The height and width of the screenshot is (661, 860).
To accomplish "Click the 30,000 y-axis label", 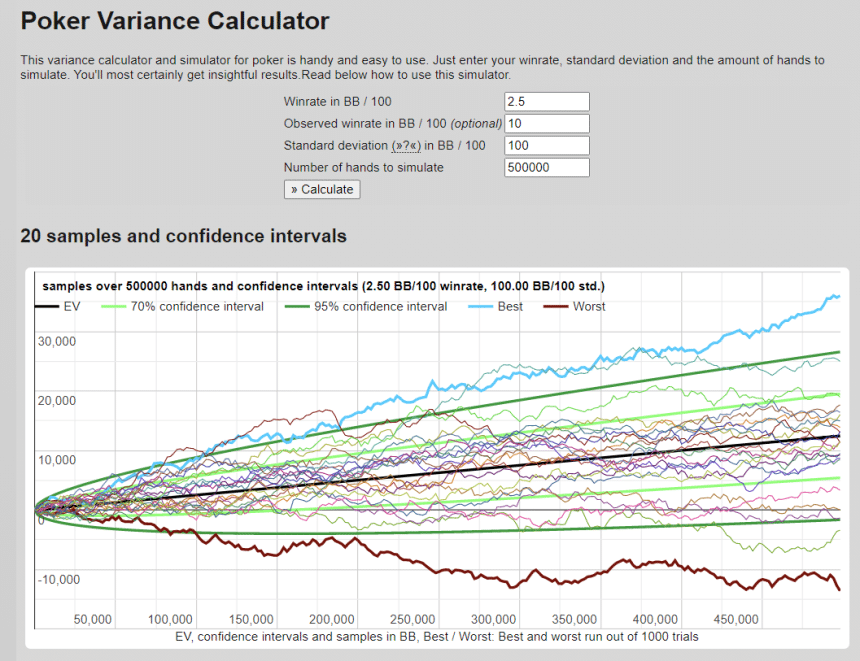I will (57, 341).
